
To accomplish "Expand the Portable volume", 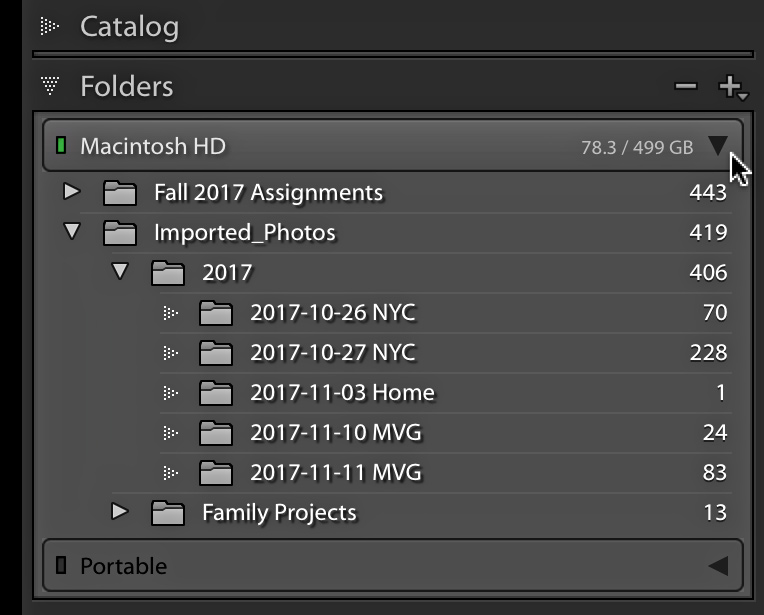I will 718,566.
